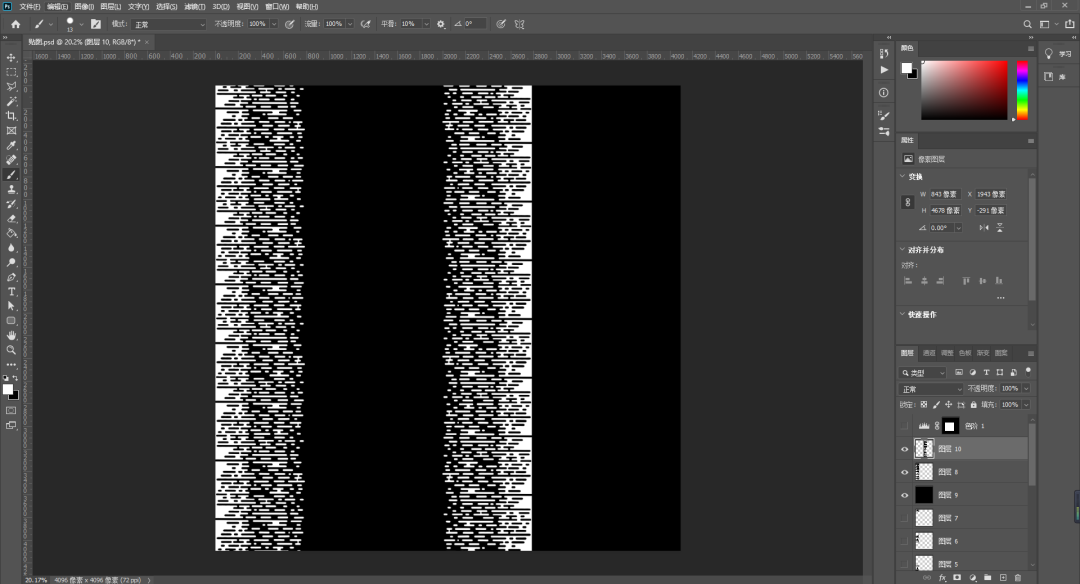Select the Eyedropper tool
This screenshot has width=1080, height=584.
coord(11,145)
